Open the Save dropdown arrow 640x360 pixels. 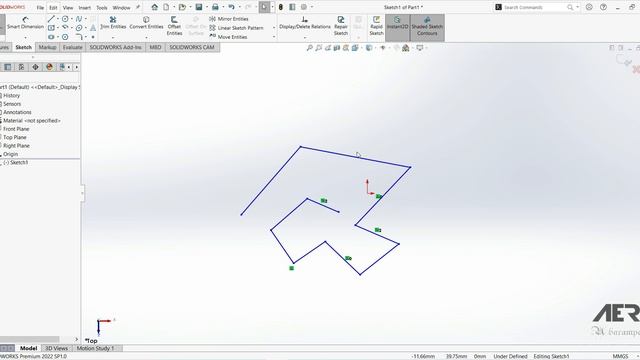pos(207,7)
